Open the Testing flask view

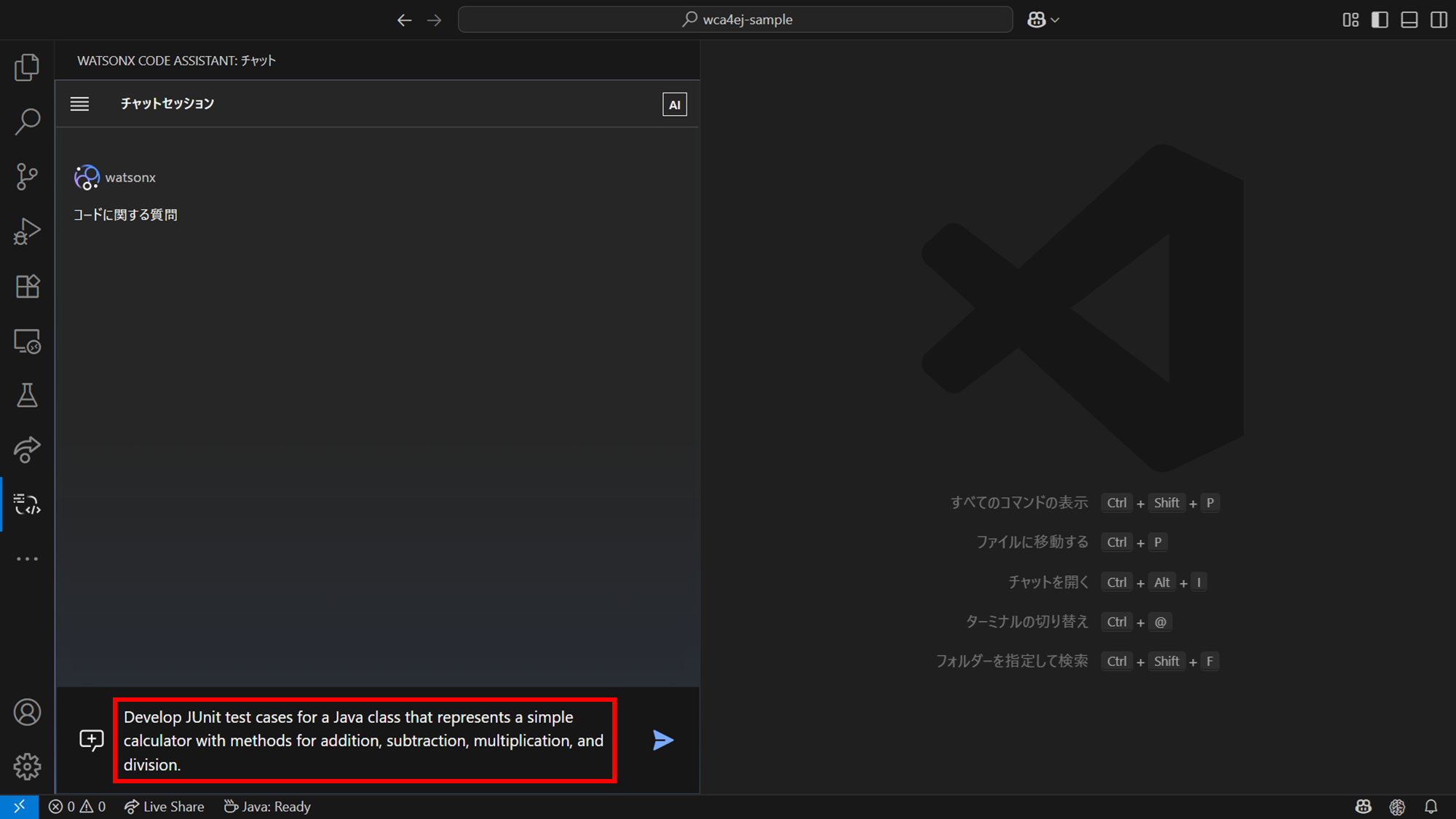(x=27, y=395)
